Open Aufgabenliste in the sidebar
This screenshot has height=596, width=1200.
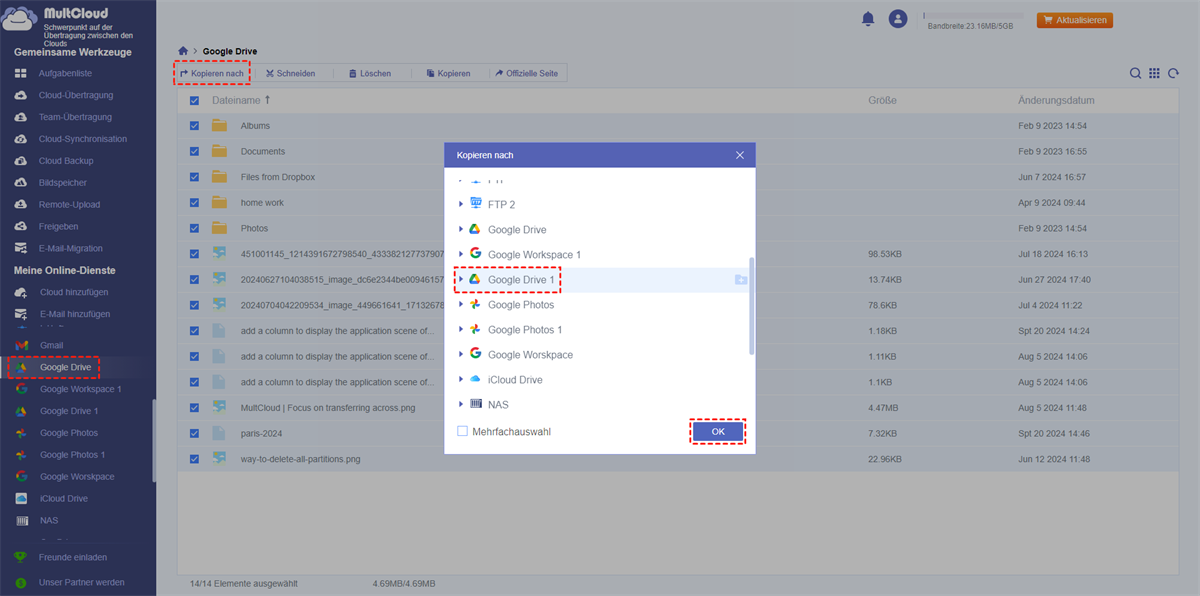click(65, 74)
